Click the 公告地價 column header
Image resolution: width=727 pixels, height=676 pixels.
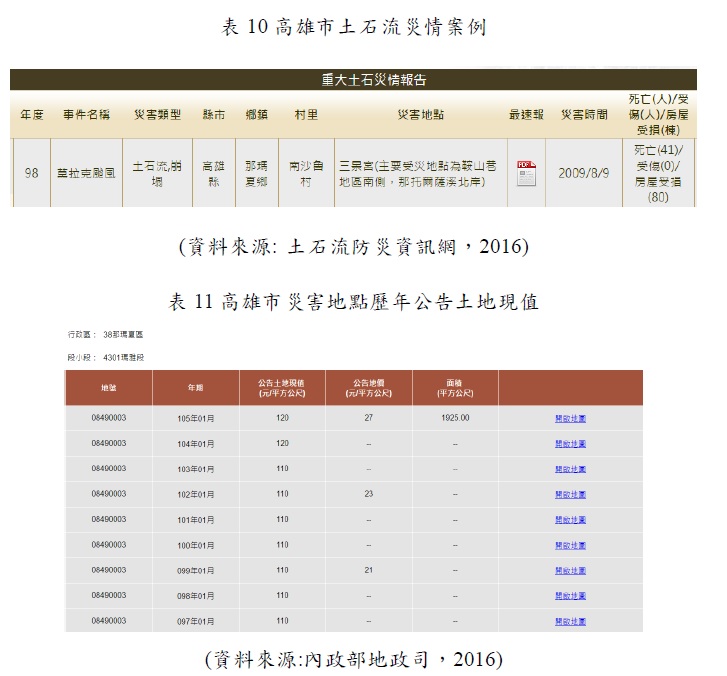[370, 386]
